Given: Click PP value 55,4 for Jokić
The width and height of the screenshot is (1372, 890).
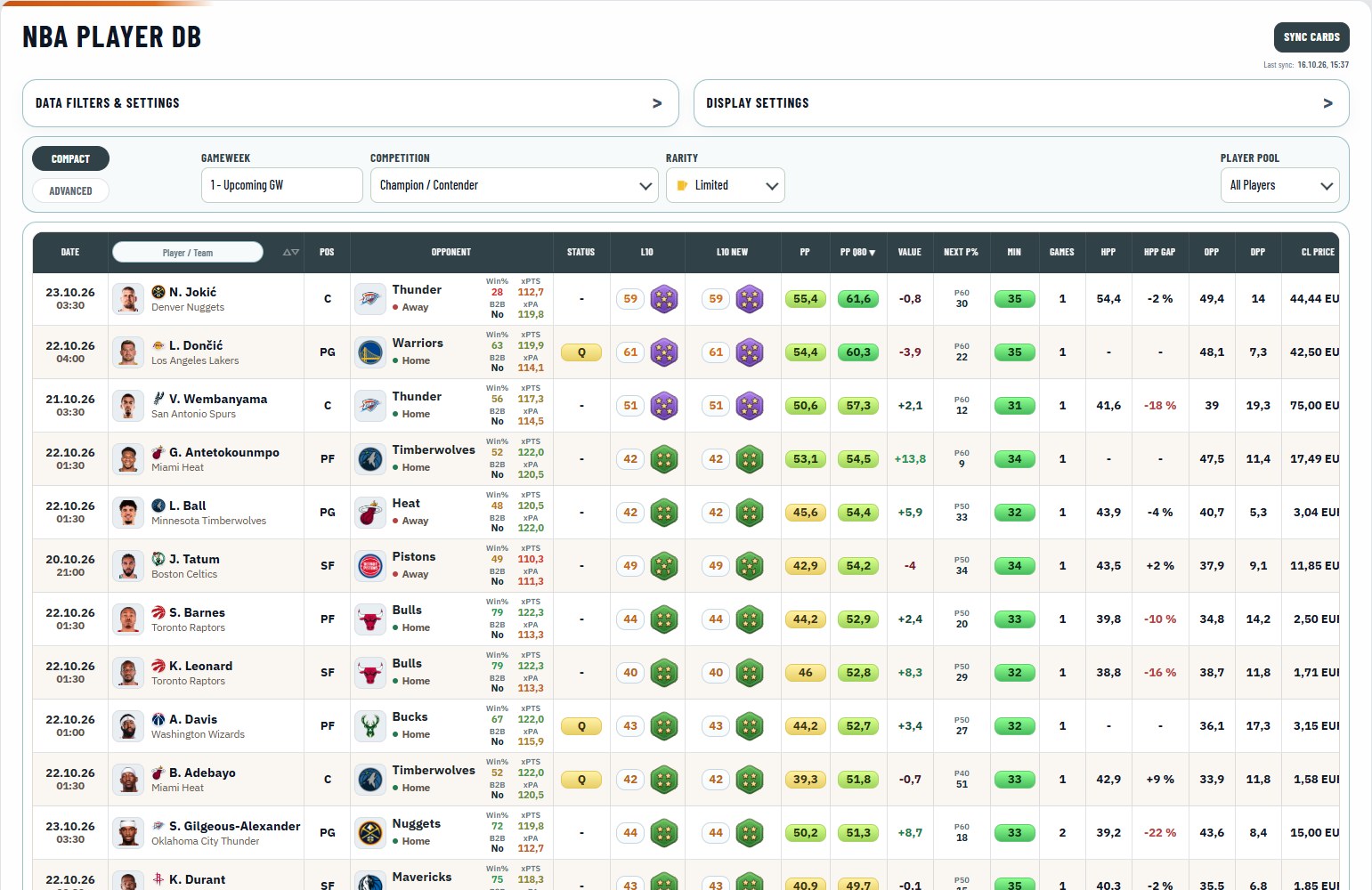Looking at the screenshot, I should tap(805, 299).
